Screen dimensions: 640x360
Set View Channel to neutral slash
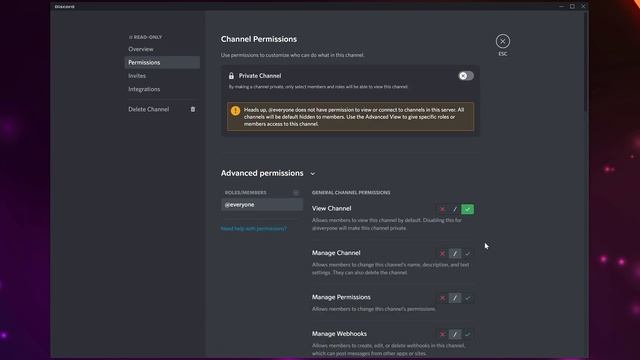455,209
